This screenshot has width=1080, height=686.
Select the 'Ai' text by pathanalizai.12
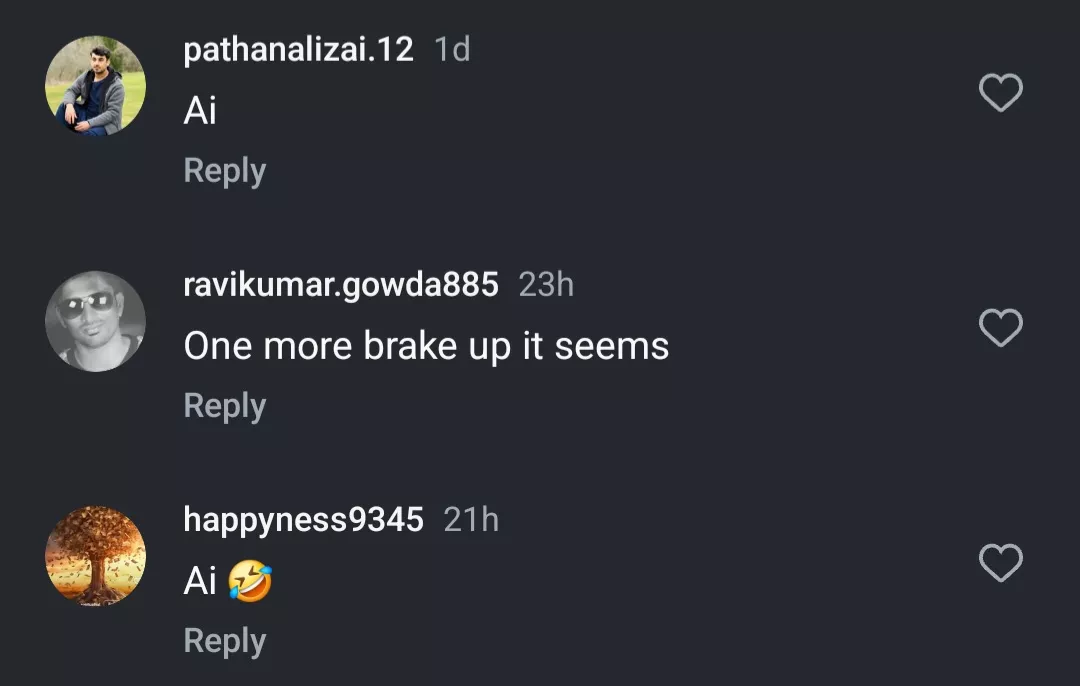coord(200,111)
